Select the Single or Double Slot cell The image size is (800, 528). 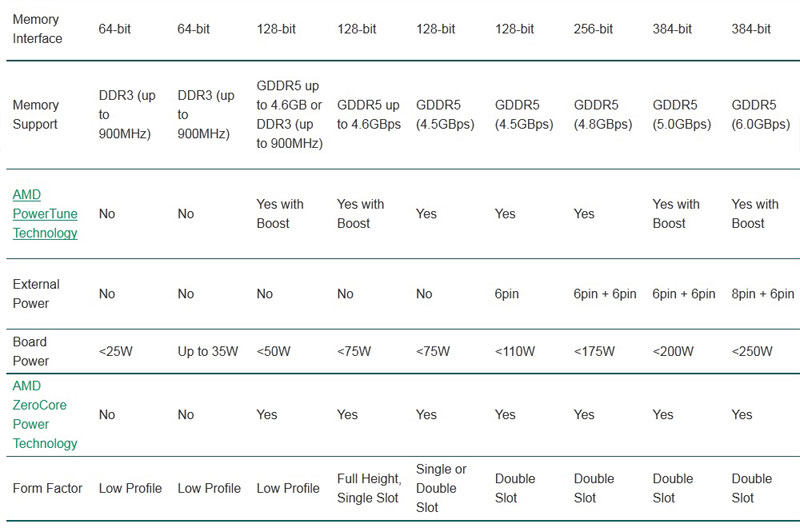(441, 488)
